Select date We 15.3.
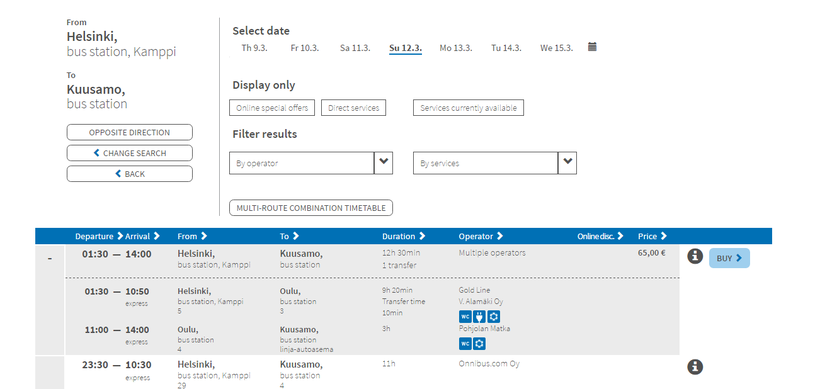Image resolution: width=820 pixels, height=389 pixels. [556, 48]
